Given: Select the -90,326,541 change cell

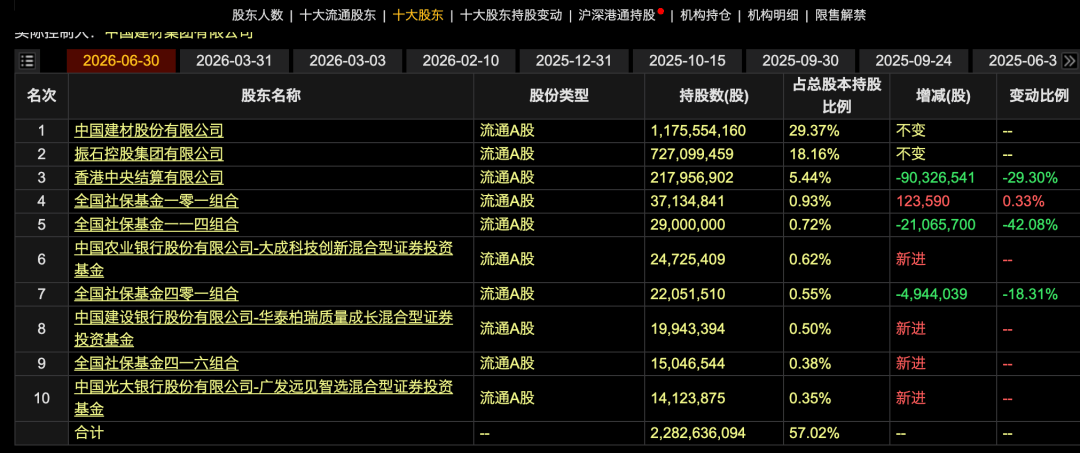Looking at the screenshot, I should click(935, 178).
